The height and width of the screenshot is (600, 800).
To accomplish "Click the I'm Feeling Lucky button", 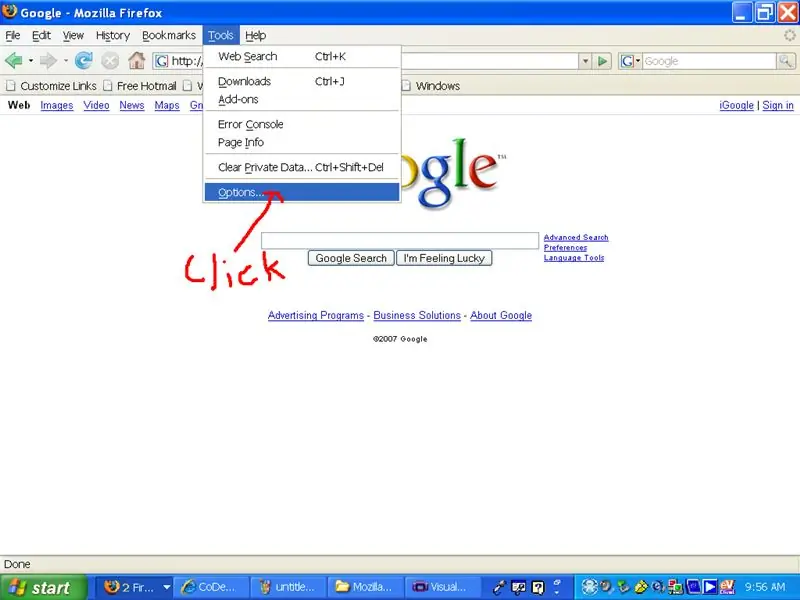I will pos(444,258).
